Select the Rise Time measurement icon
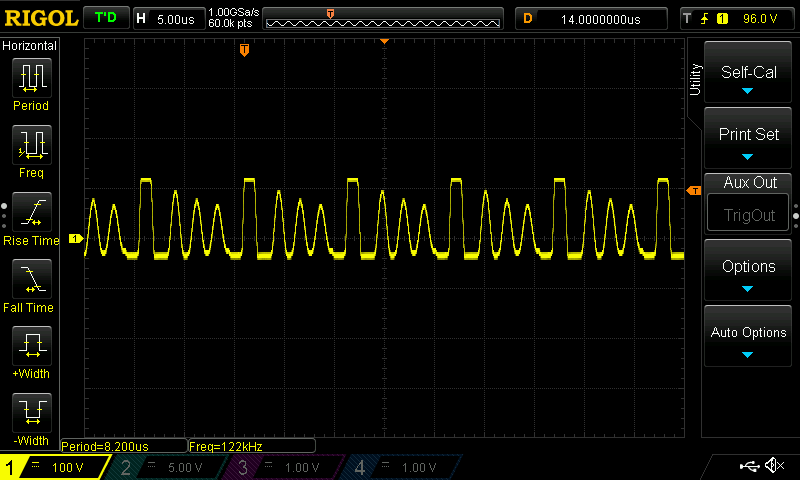This screenshot has height=480, width=800. coord(32,212)
